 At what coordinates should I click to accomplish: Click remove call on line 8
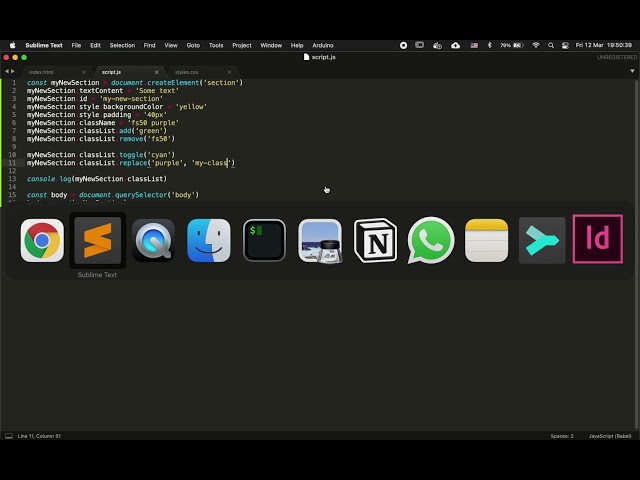131,139
